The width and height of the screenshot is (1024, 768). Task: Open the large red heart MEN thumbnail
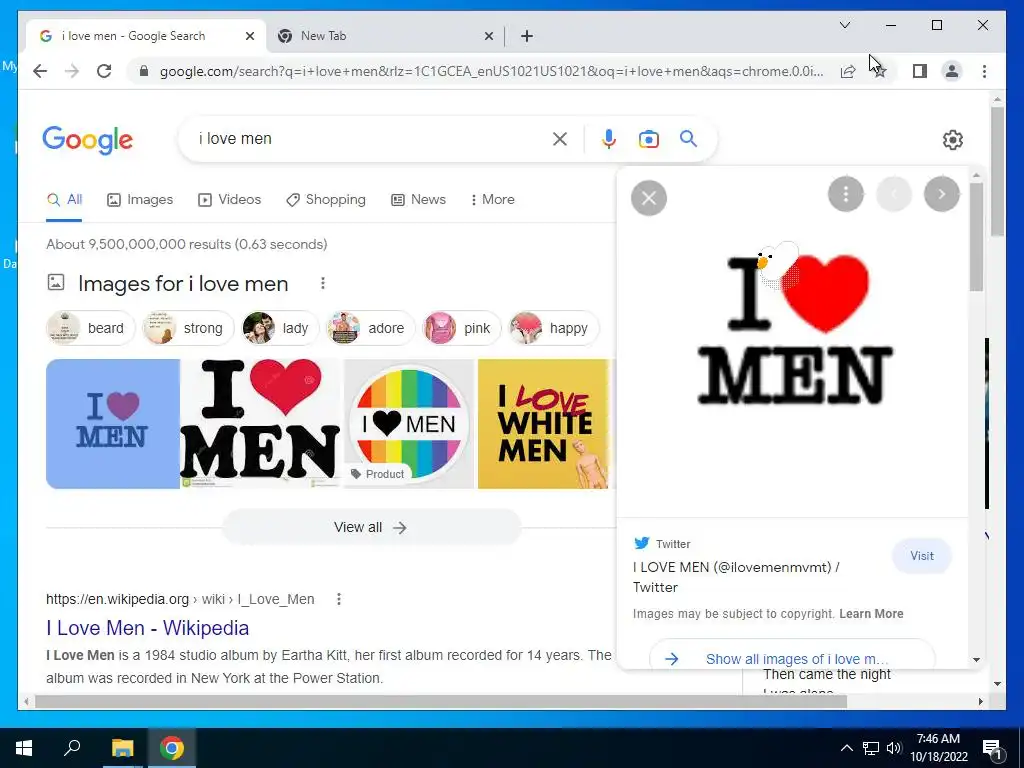point(261,424)
